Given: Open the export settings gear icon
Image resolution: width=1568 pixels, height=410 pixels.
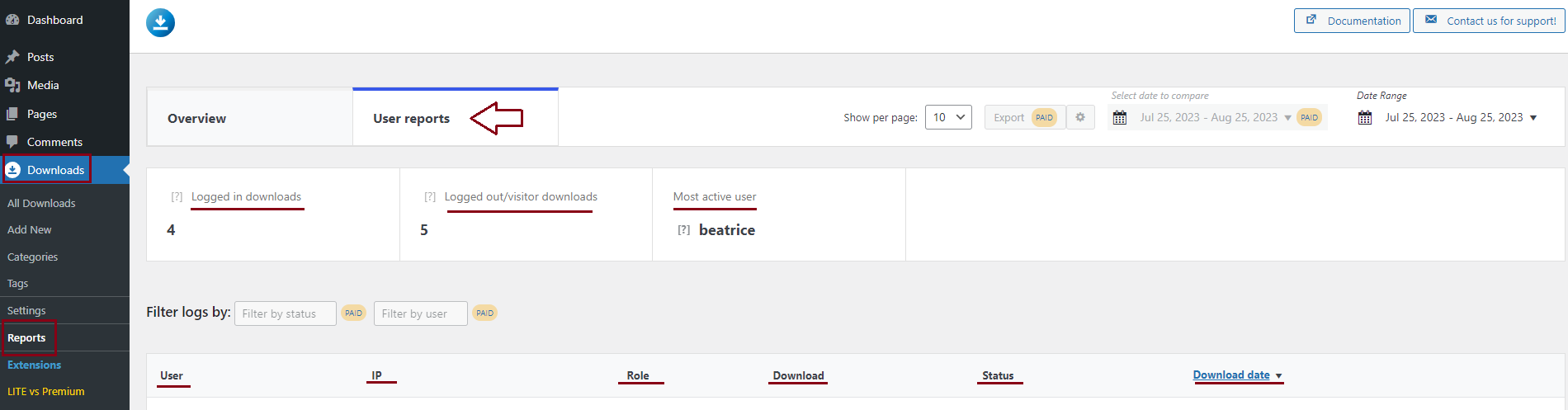Looking at the screenshot, I should [x=1080, y=117].
